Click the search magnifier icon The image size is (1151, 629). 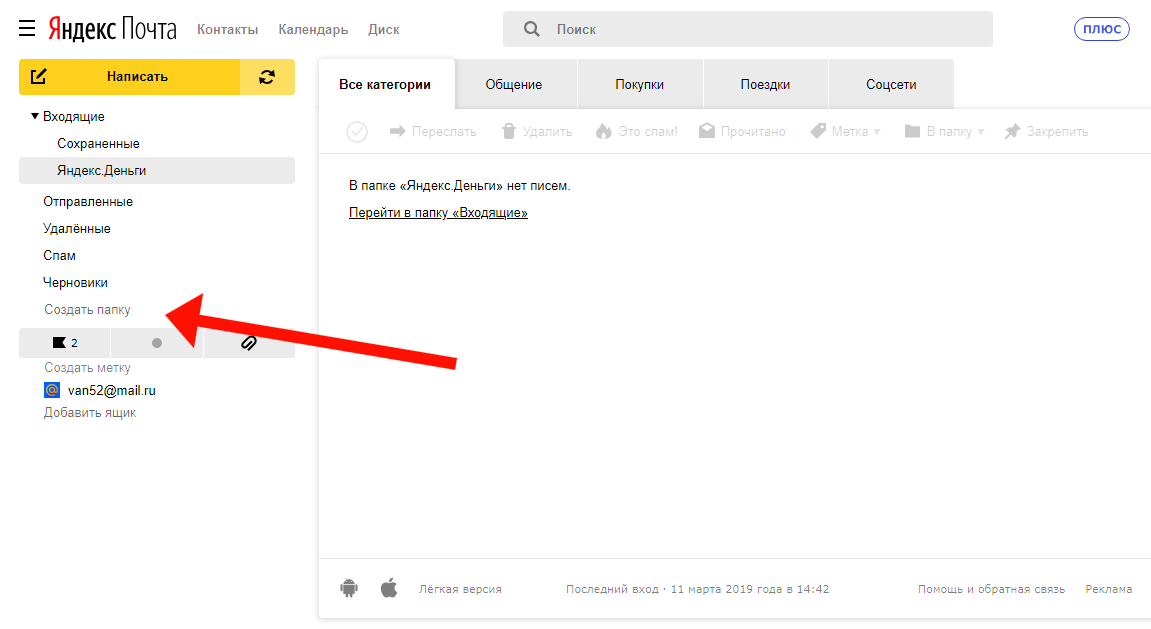click(x=532, y=29)
